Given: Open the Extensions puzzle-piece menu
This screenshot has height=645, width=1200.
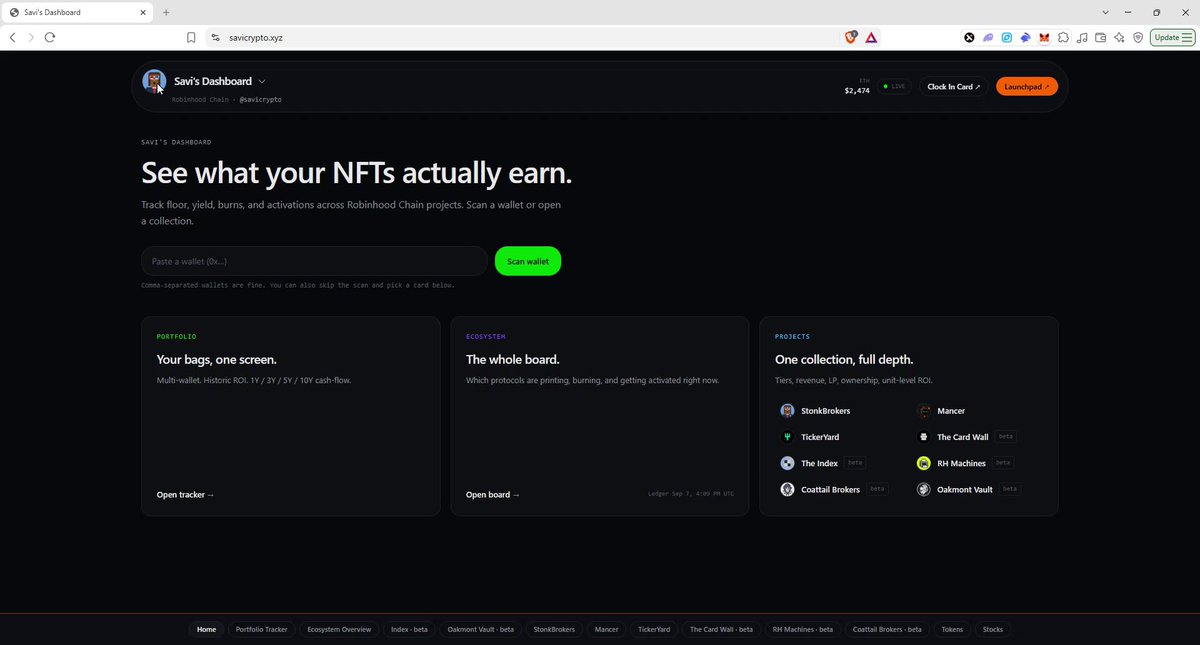Looking at the screenshot, I should [x=1063, y=37].
